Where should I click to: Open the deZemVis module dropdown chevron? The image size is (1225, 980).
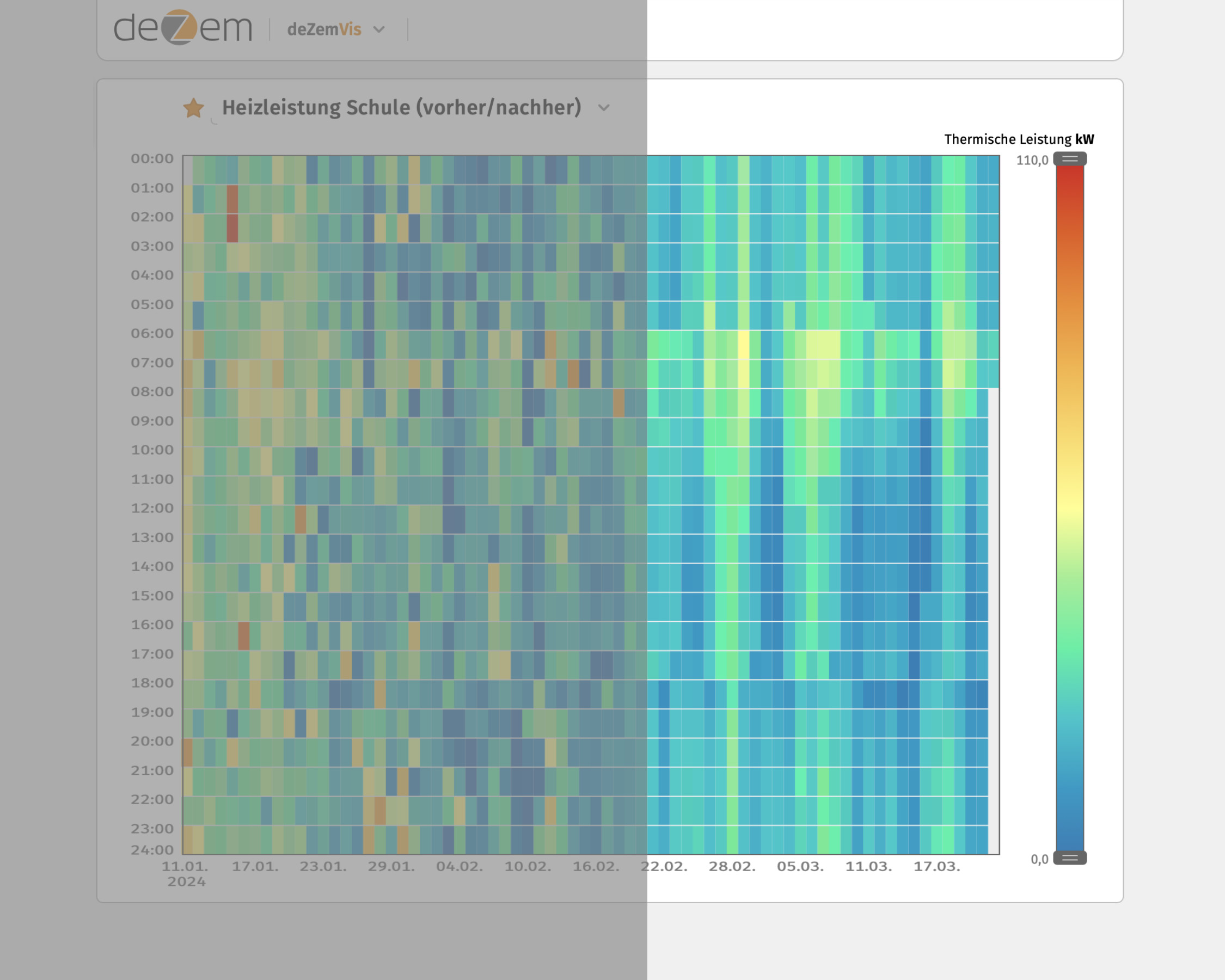point(379,29)
